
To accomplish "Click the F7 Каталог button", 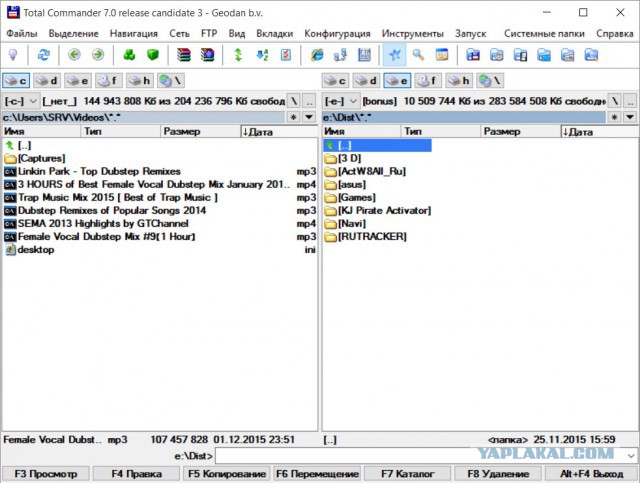I will point(407,474).
